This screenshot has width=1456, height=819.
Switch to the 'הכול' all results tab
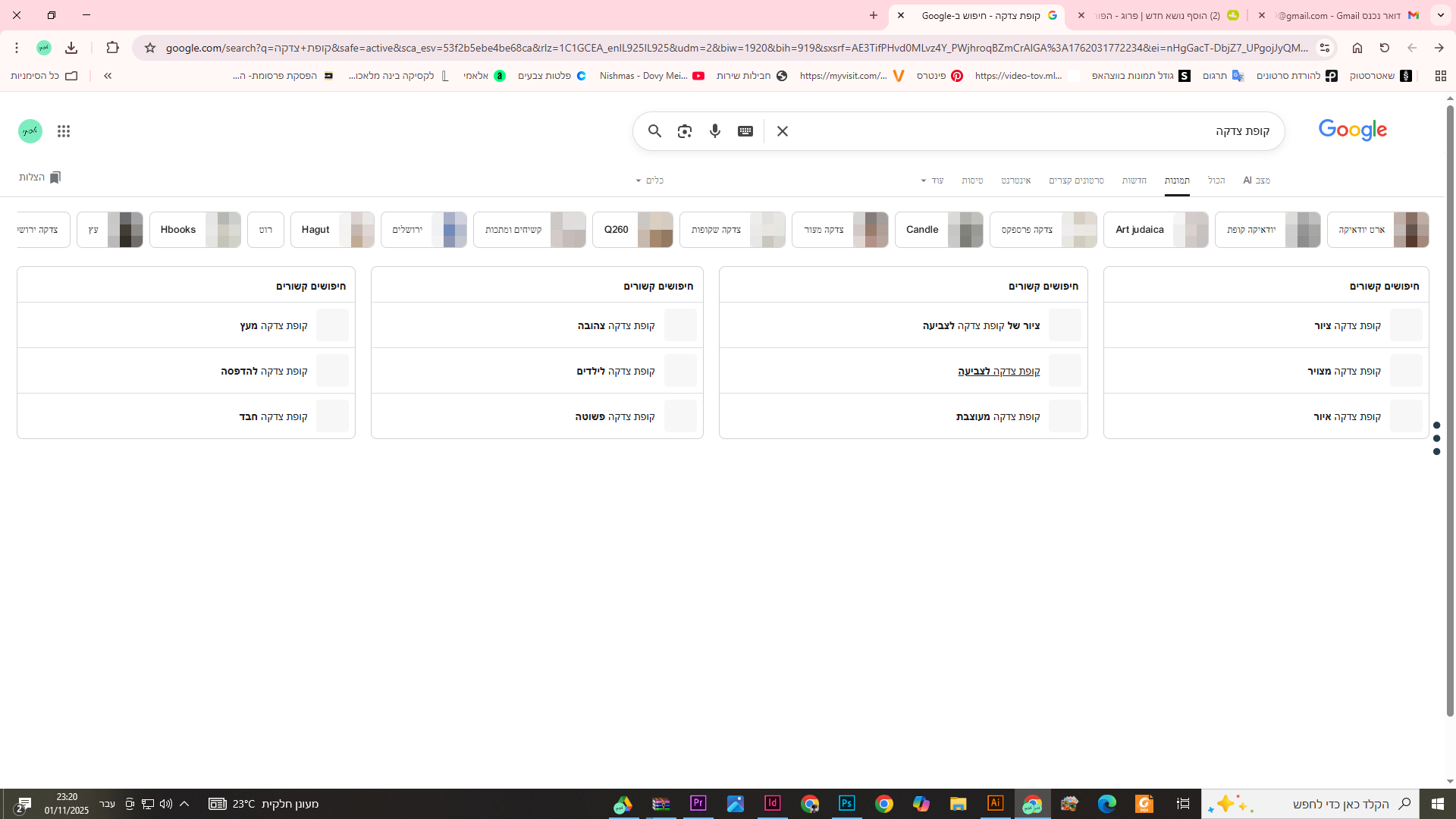pyautogui.click(x=1216, y=180)
